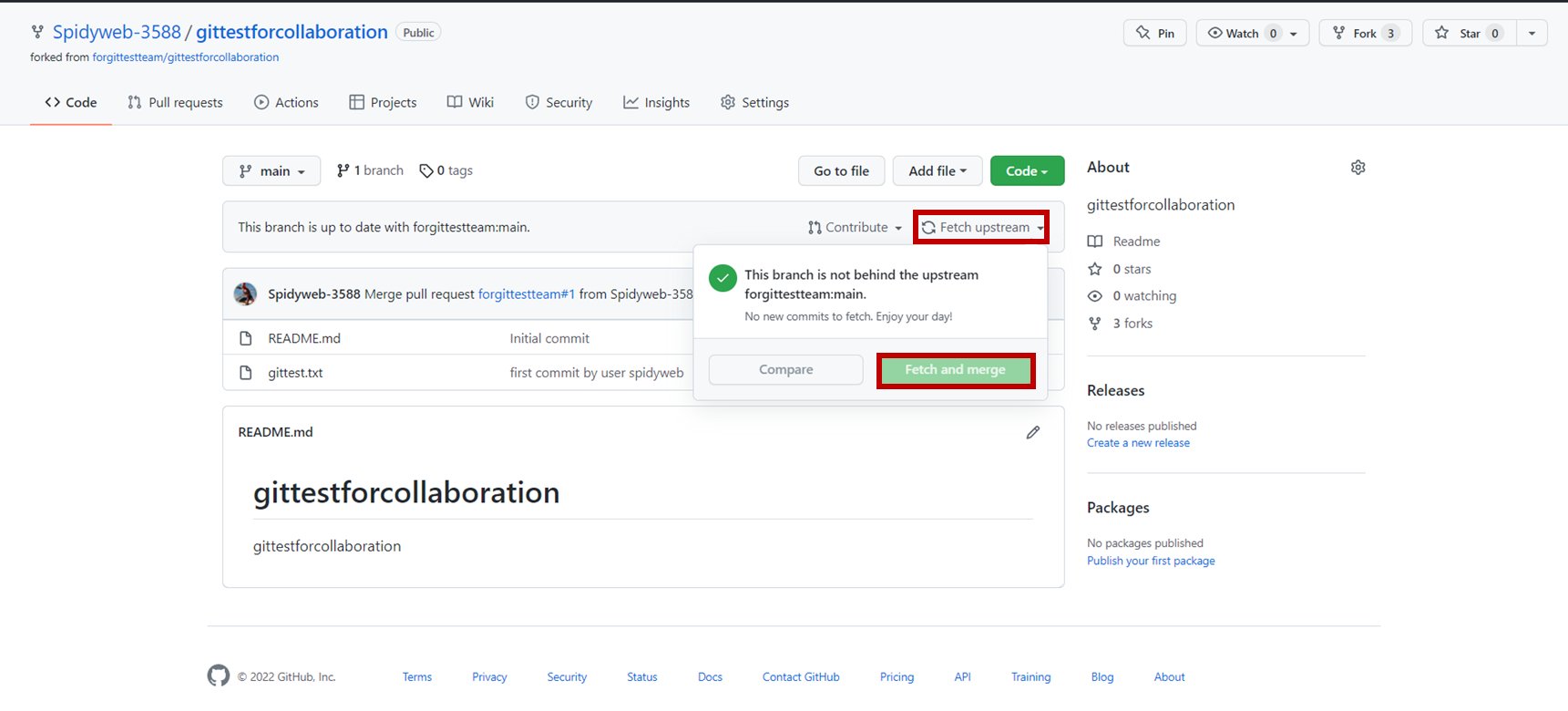Expand the Contribute dropdown
This screenshot has width=1568, height=711.
point(855,227)
